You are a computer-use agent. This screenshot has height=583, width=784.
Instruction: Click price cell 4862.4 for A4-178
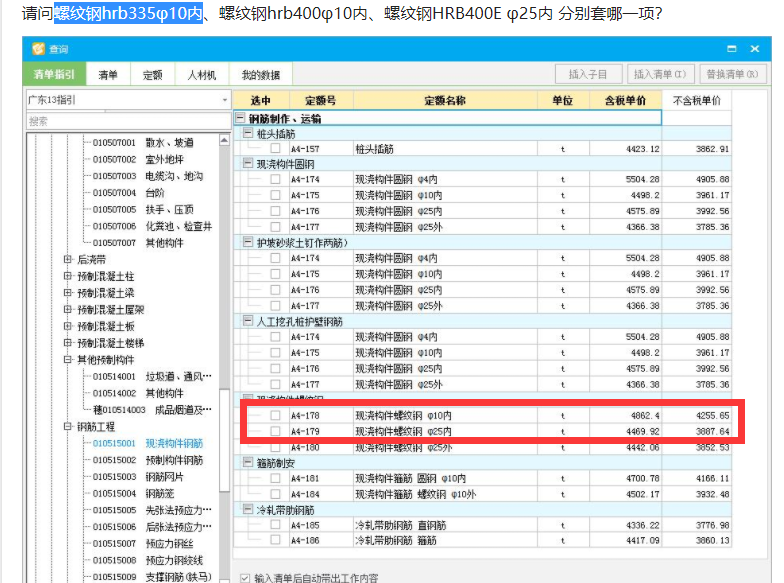tap(625, 415)
